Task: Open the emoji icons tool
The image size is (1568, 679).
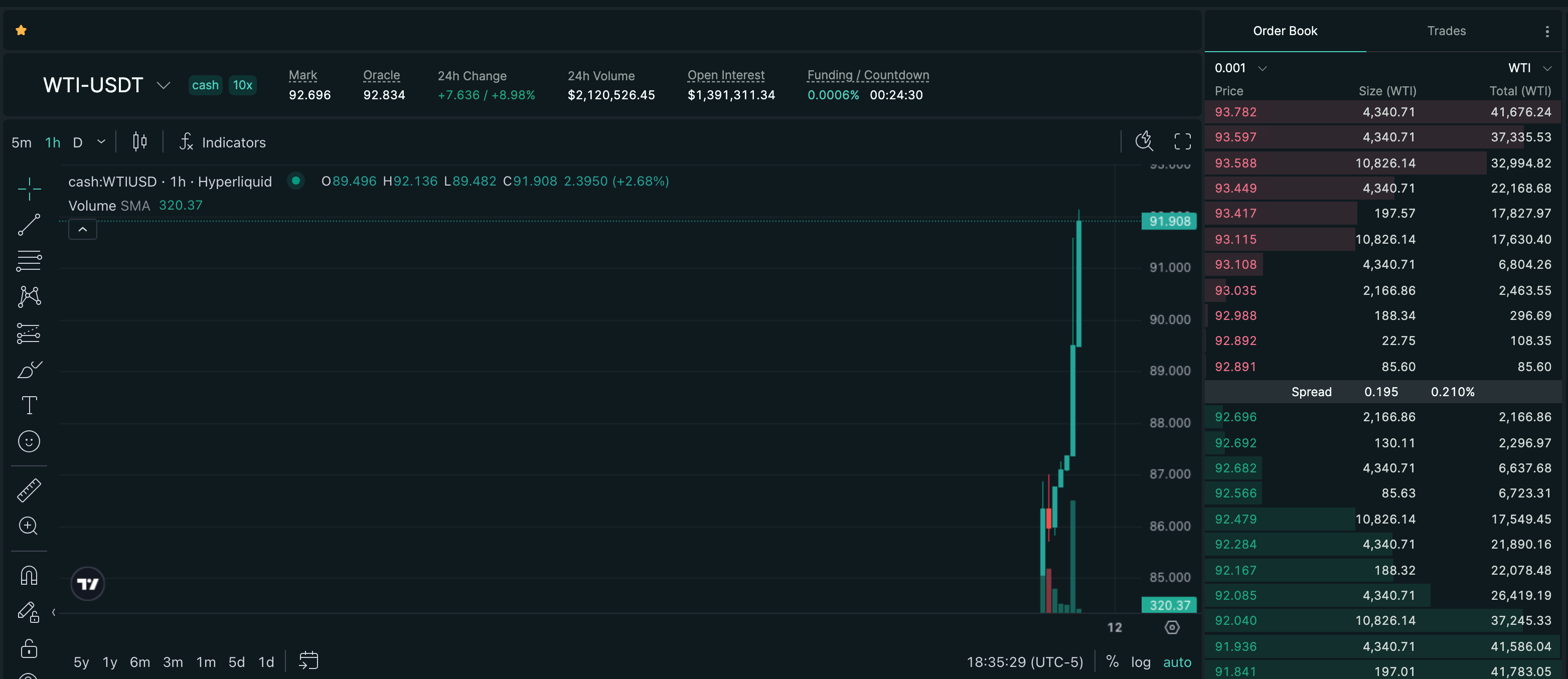Action: click(29, 441)
